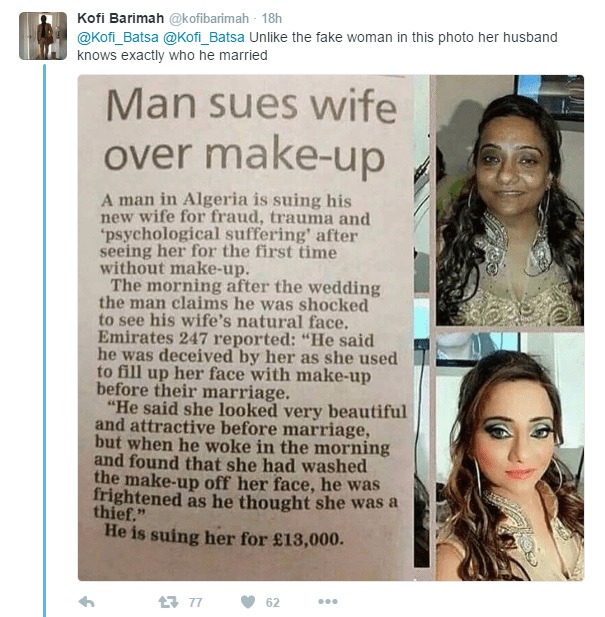Click the 18h timestamp

(272, 18)
